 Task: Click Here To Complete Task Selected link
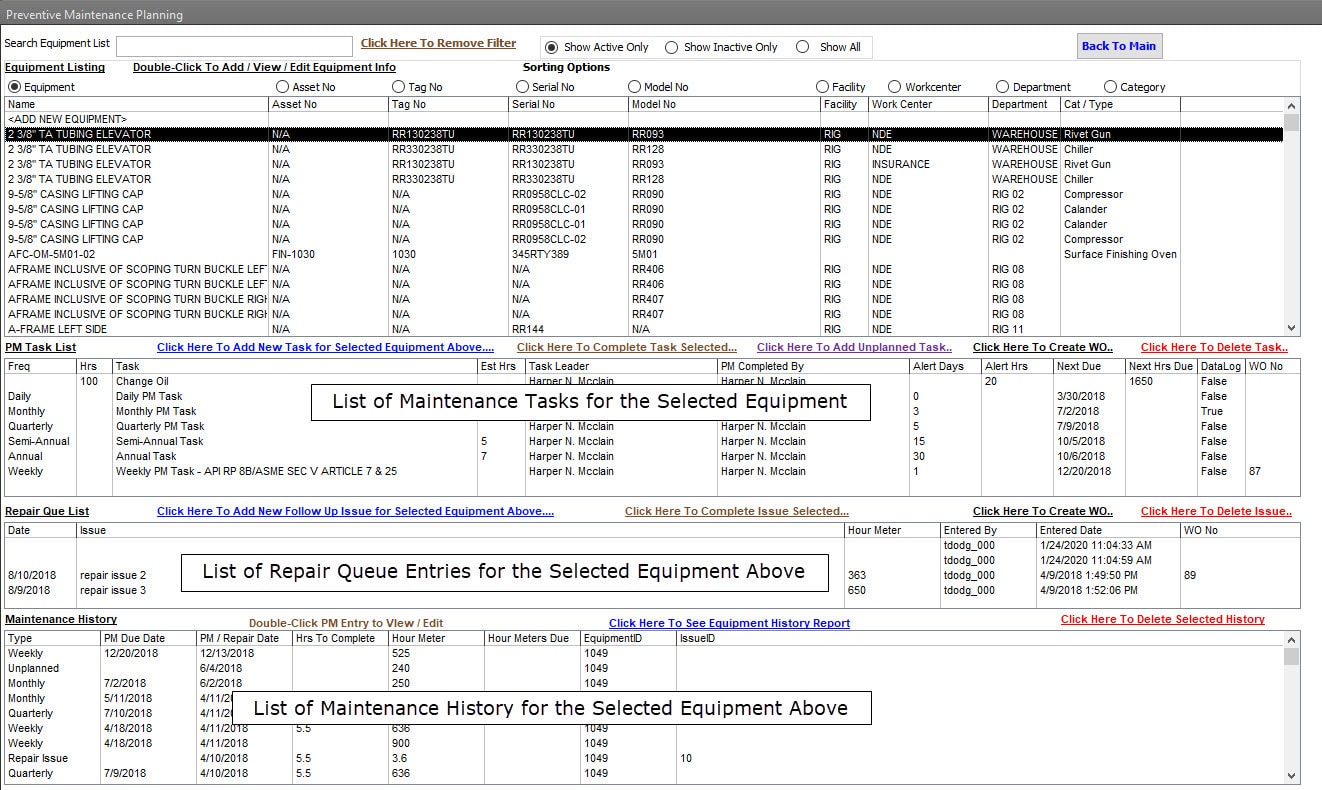(627, 347)
